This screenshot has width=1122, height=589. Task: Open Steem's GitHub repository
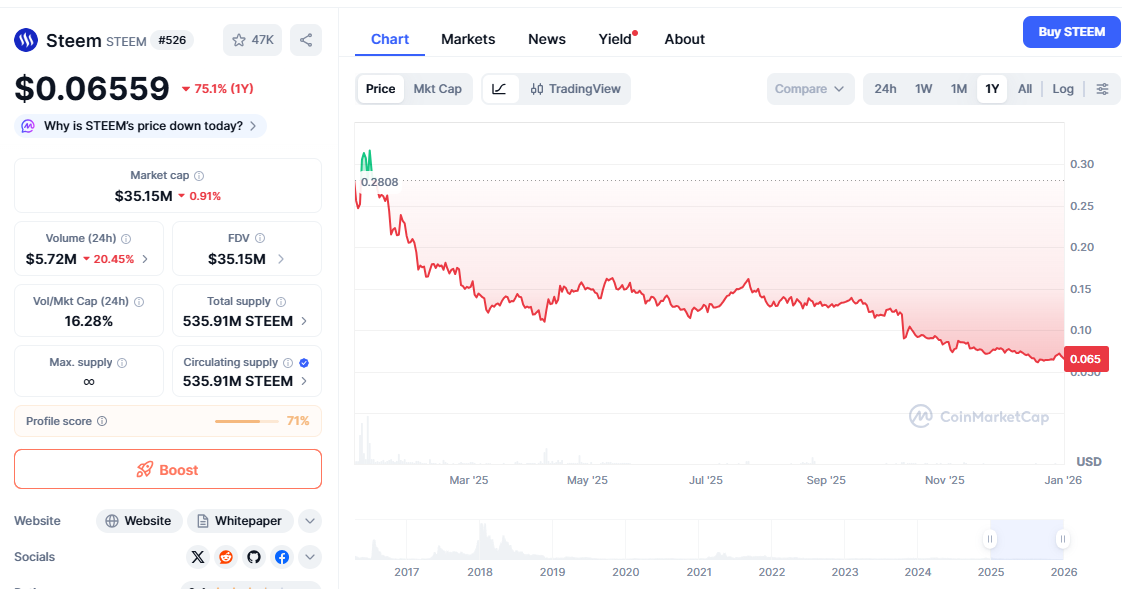click(254, 557)
